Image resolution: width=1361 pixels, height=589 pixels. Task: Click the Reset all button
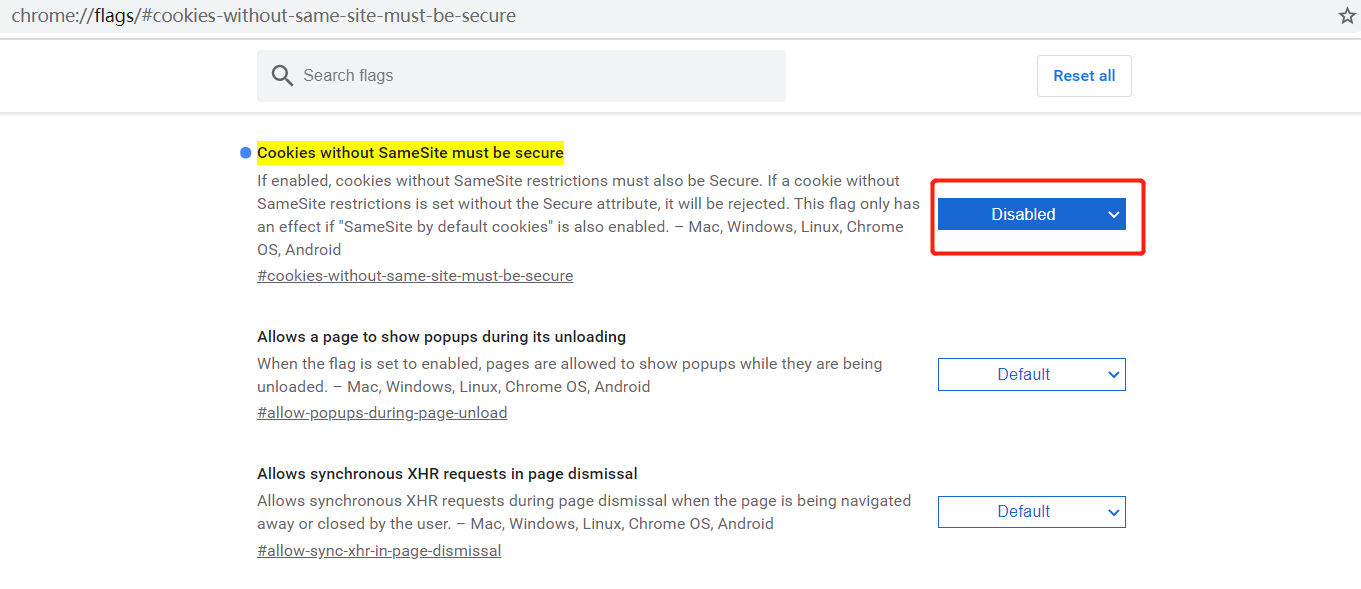(x=1084, y=75)
